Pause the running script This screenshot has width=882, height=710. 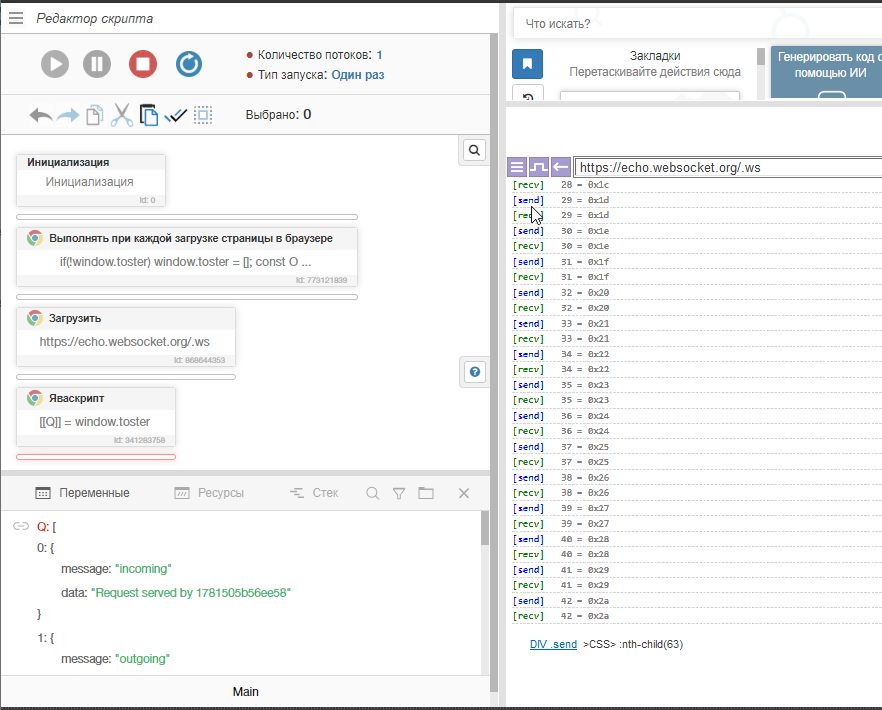point(96,64)
